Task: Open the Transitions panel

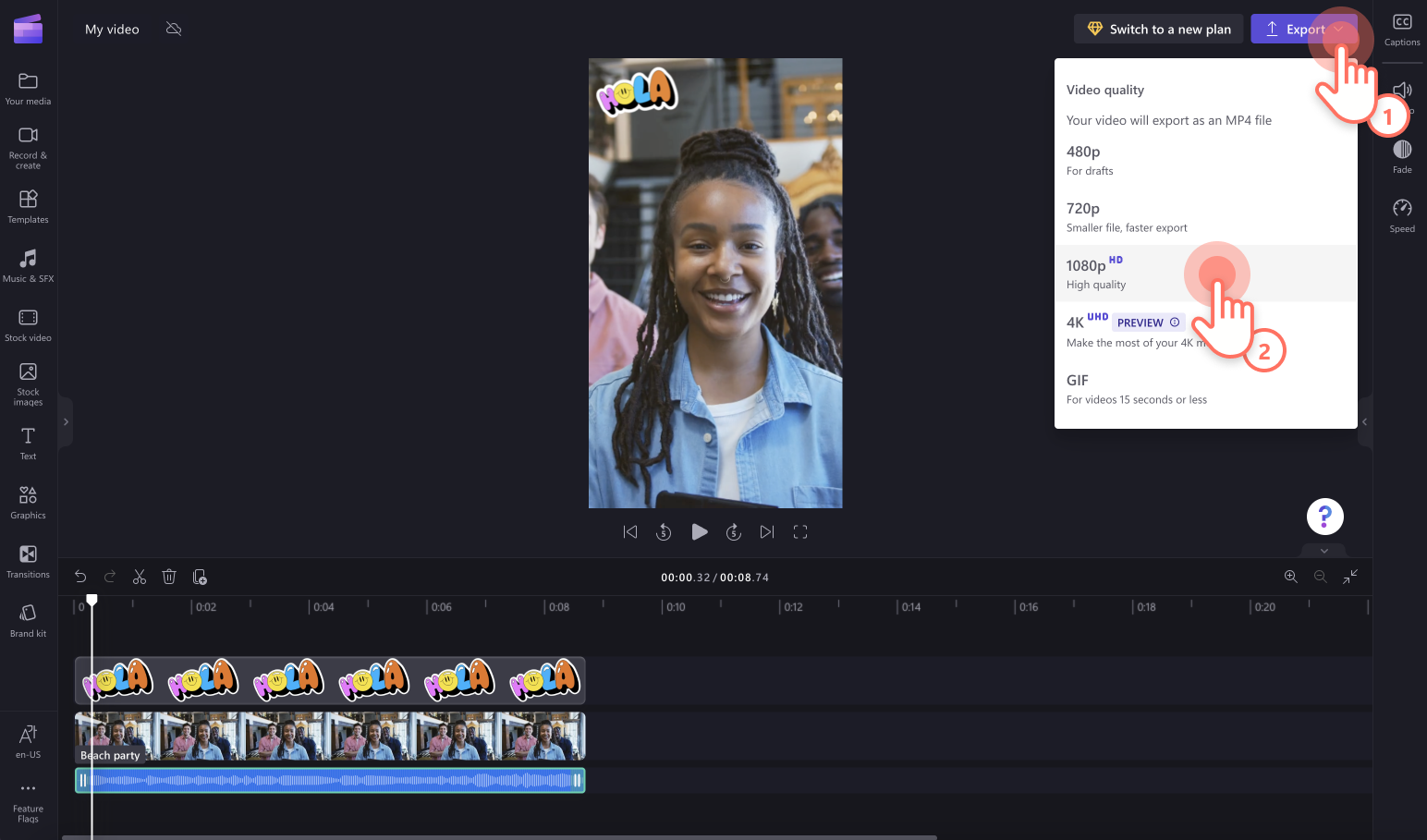Action: pyautogui.click(x=28, y=561)
